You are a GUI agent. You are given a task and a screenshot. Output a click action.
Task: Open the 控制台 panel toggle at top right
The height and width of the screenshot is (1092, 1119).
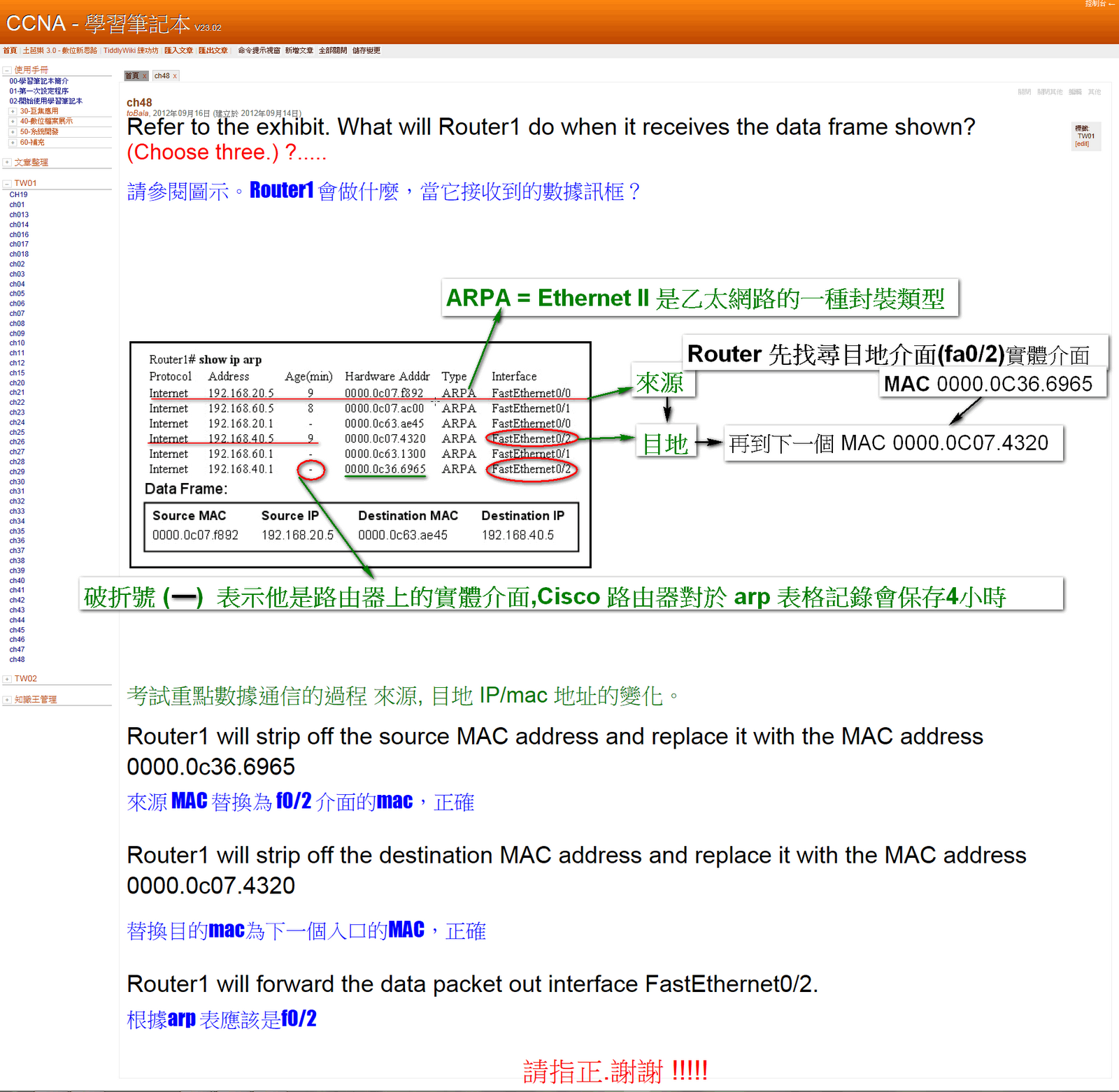(1099, 4)
